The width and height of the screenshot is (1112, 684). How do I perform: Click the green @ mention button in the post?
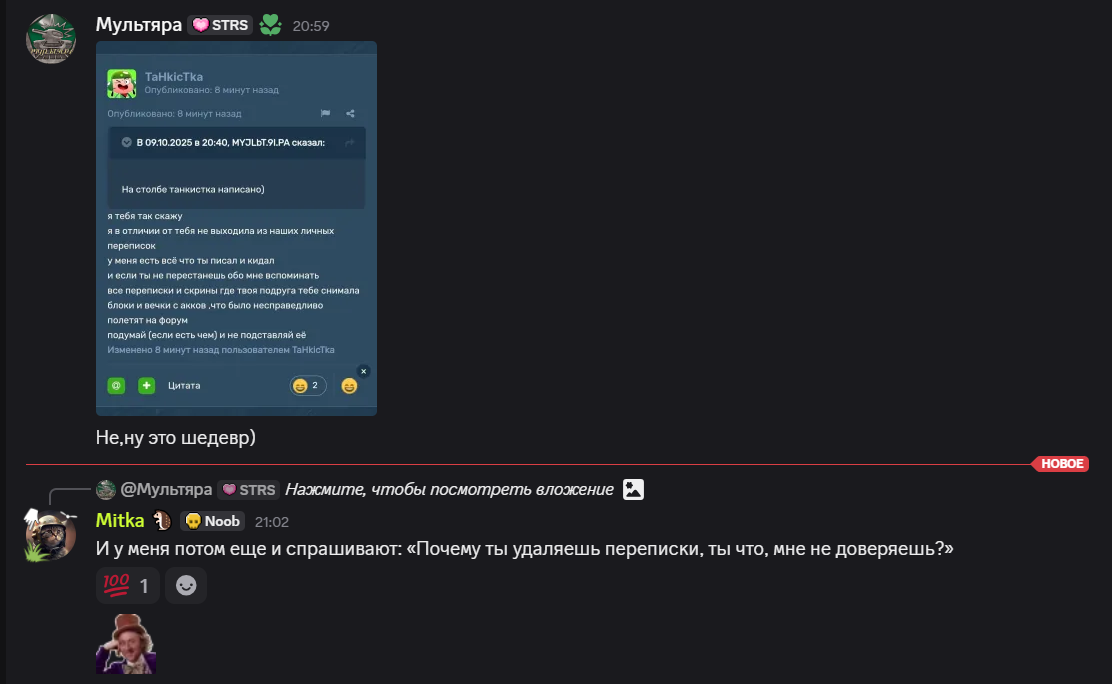click(116, 385)
